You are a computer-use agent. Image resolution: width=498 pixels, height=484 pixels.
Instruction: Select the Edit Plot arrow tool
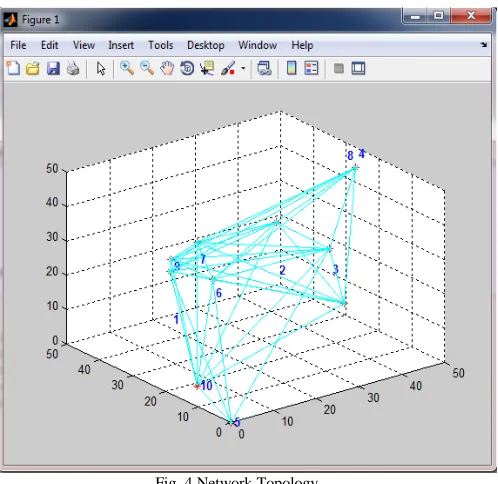coord(100,68)
